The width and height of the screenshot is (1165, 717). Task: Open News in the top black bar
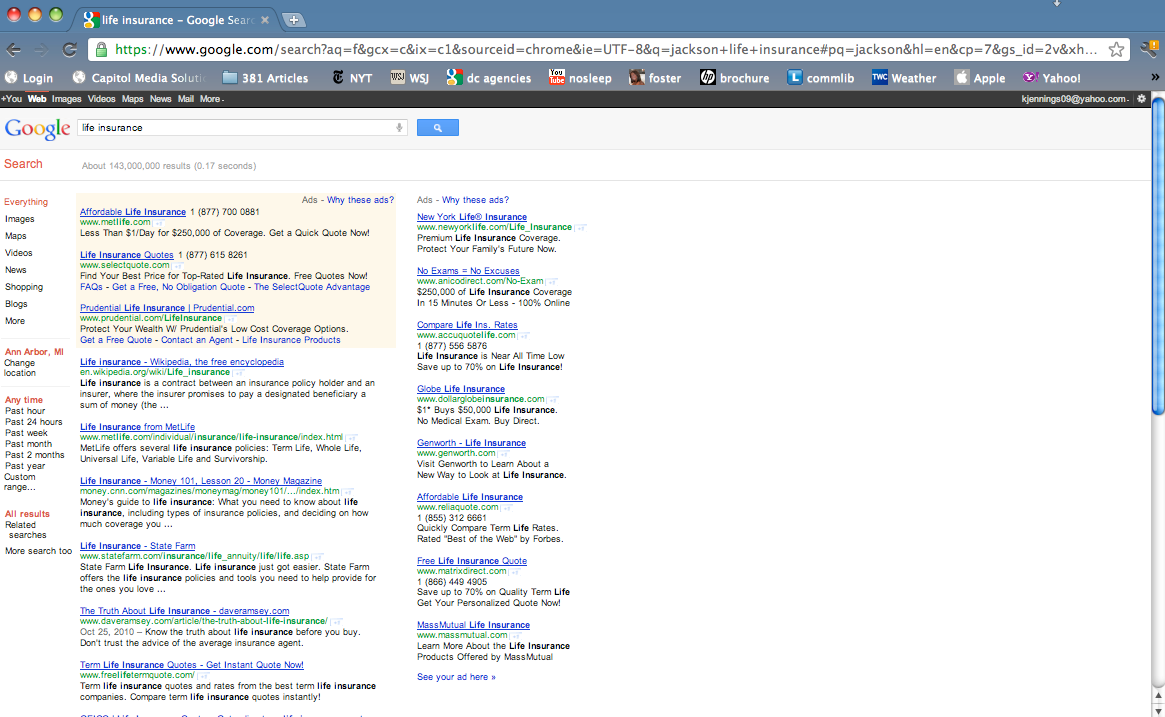(160, 99)
